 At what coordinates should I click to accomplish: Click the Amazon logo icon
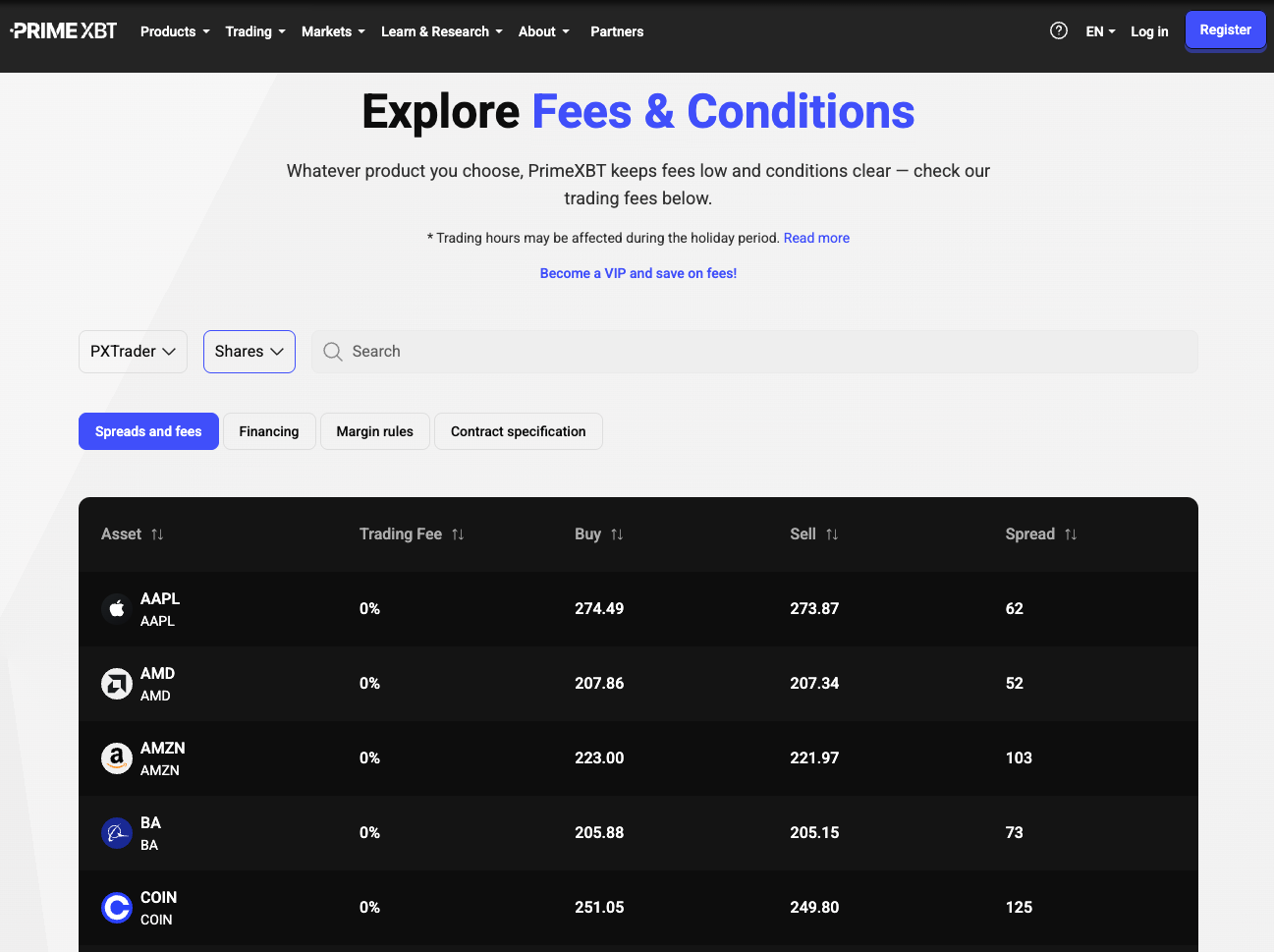point(117,758)
